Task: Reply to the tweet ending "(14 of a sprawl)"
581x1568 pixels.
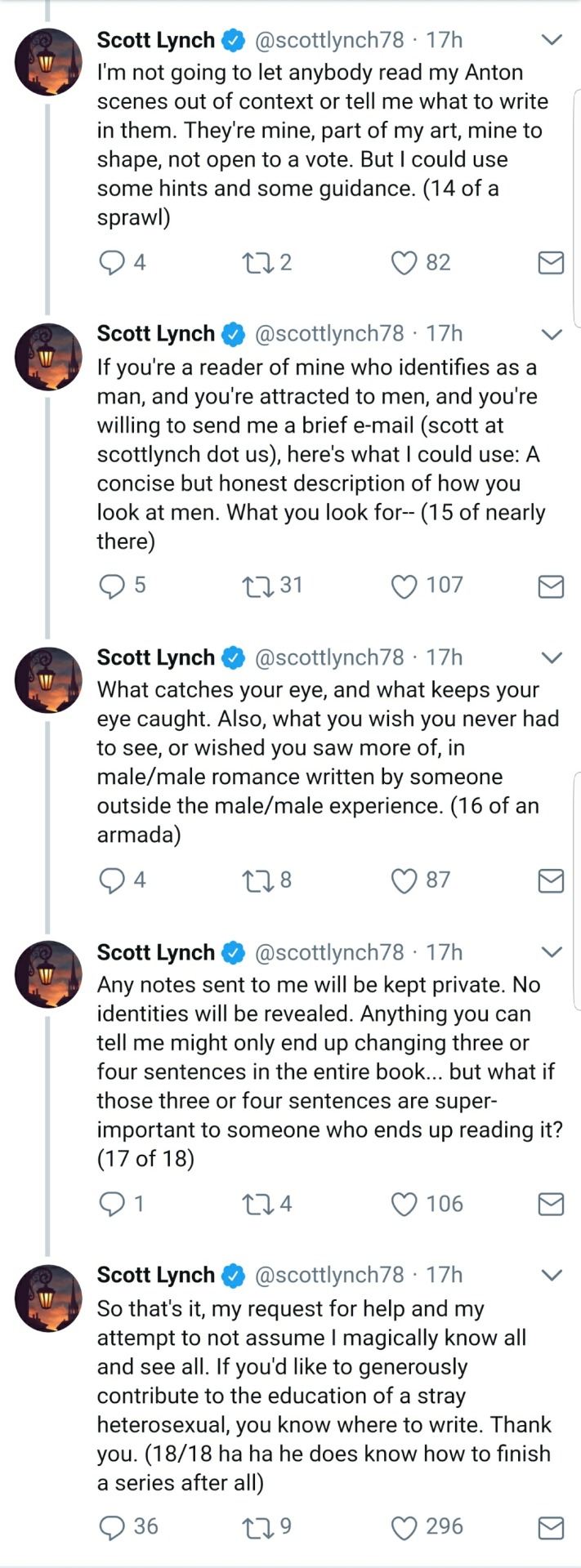Action: click(x=111, y=262)
